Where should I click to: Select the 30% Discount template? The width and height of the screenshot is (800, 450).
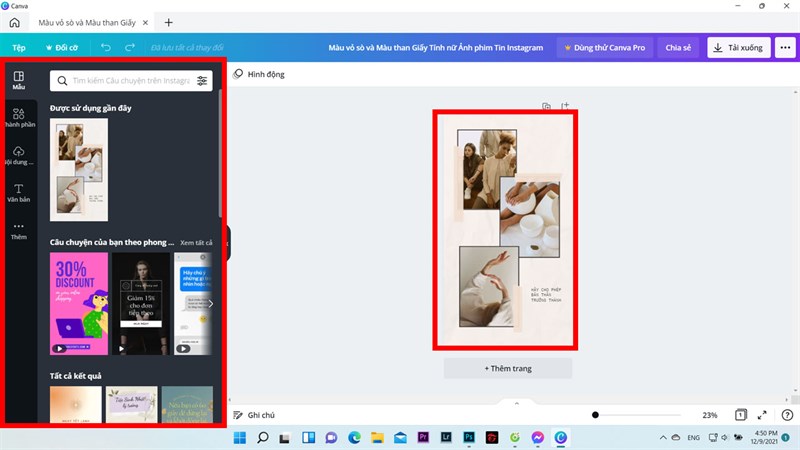pyautogui.click(x=79, y=304)
